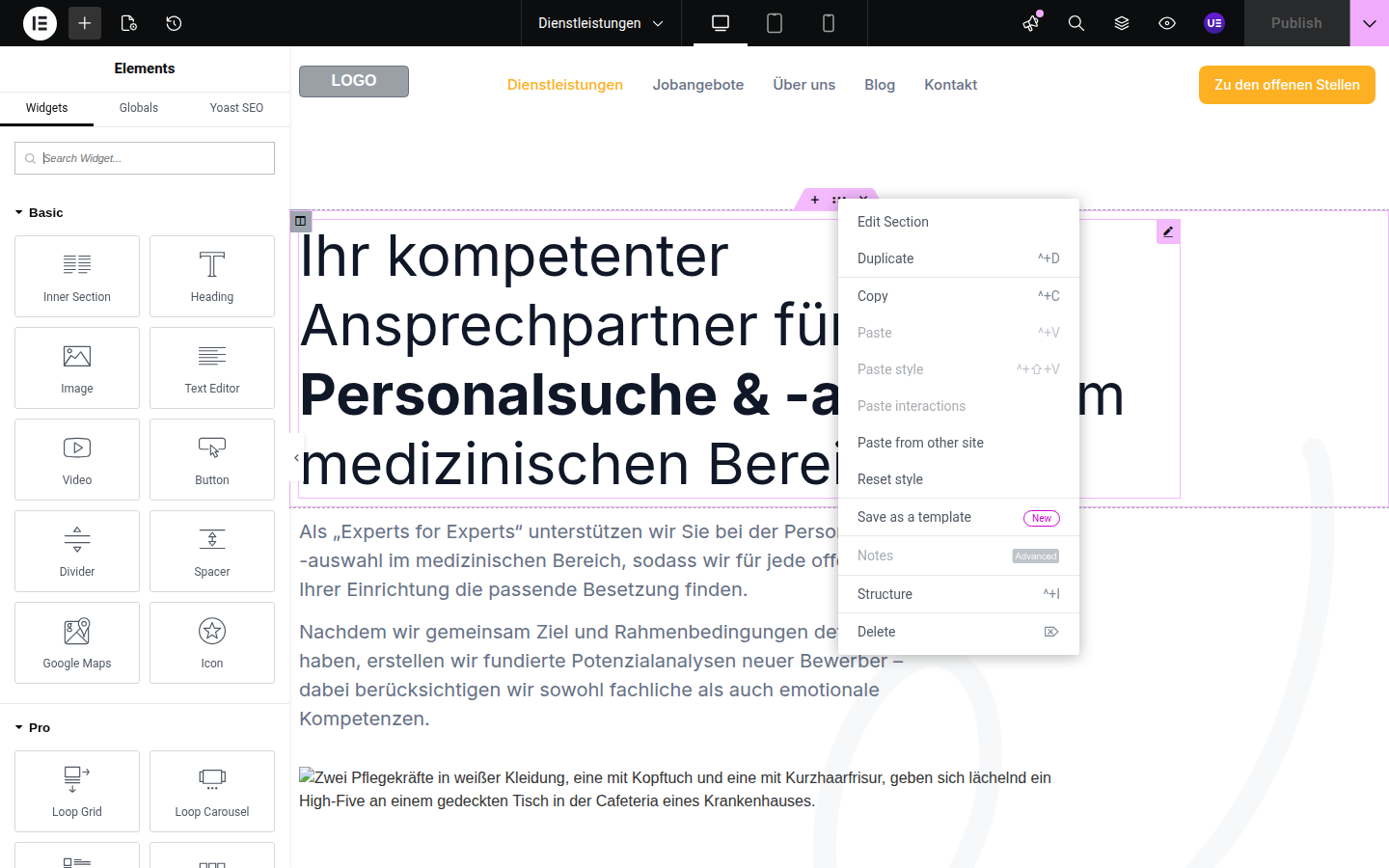Screen dimensions: 1389x868
Task: Select the Loop Grid widget
Action: (77, 791)
